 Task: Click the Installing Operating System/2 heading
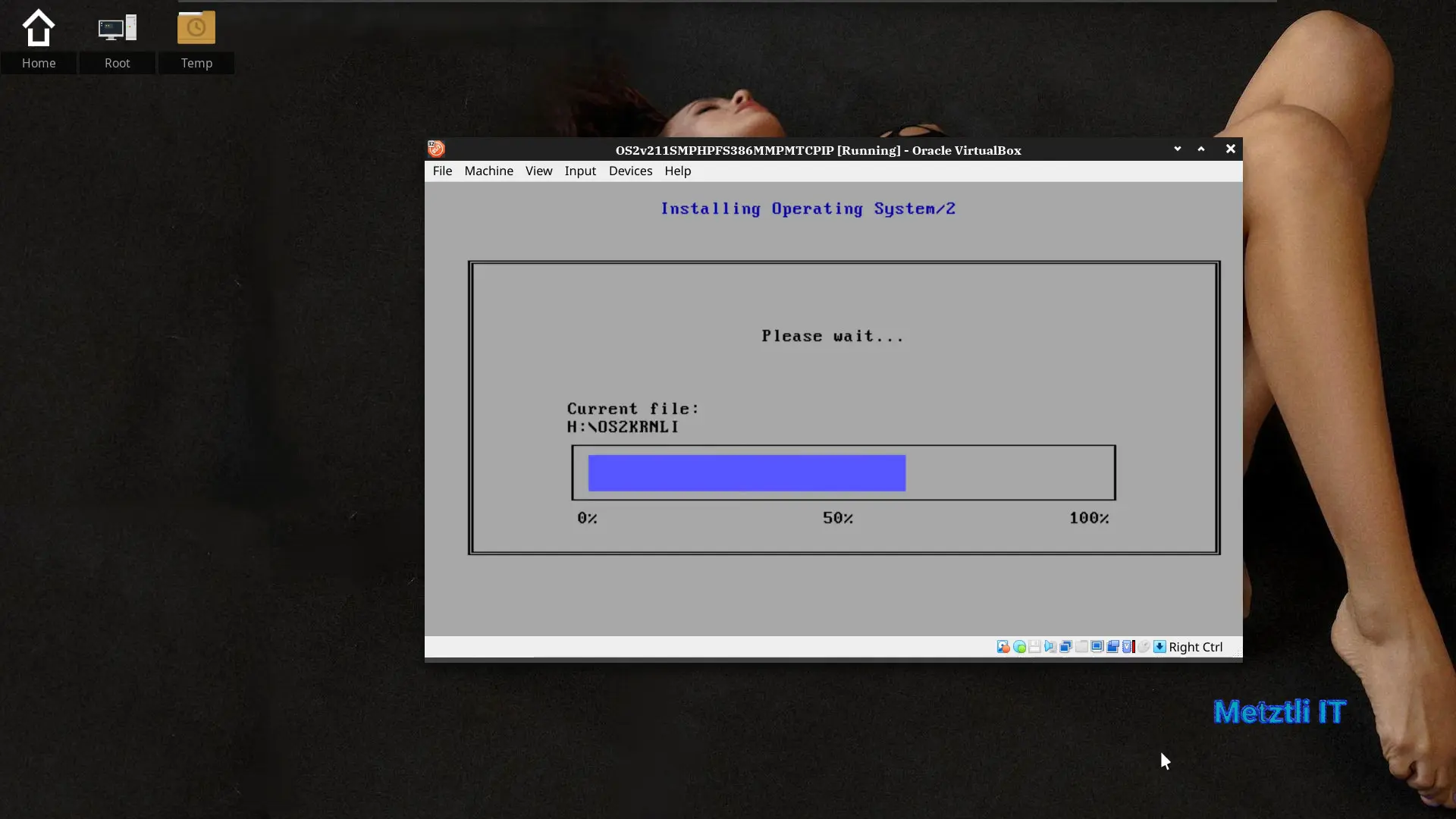point(808,209)
